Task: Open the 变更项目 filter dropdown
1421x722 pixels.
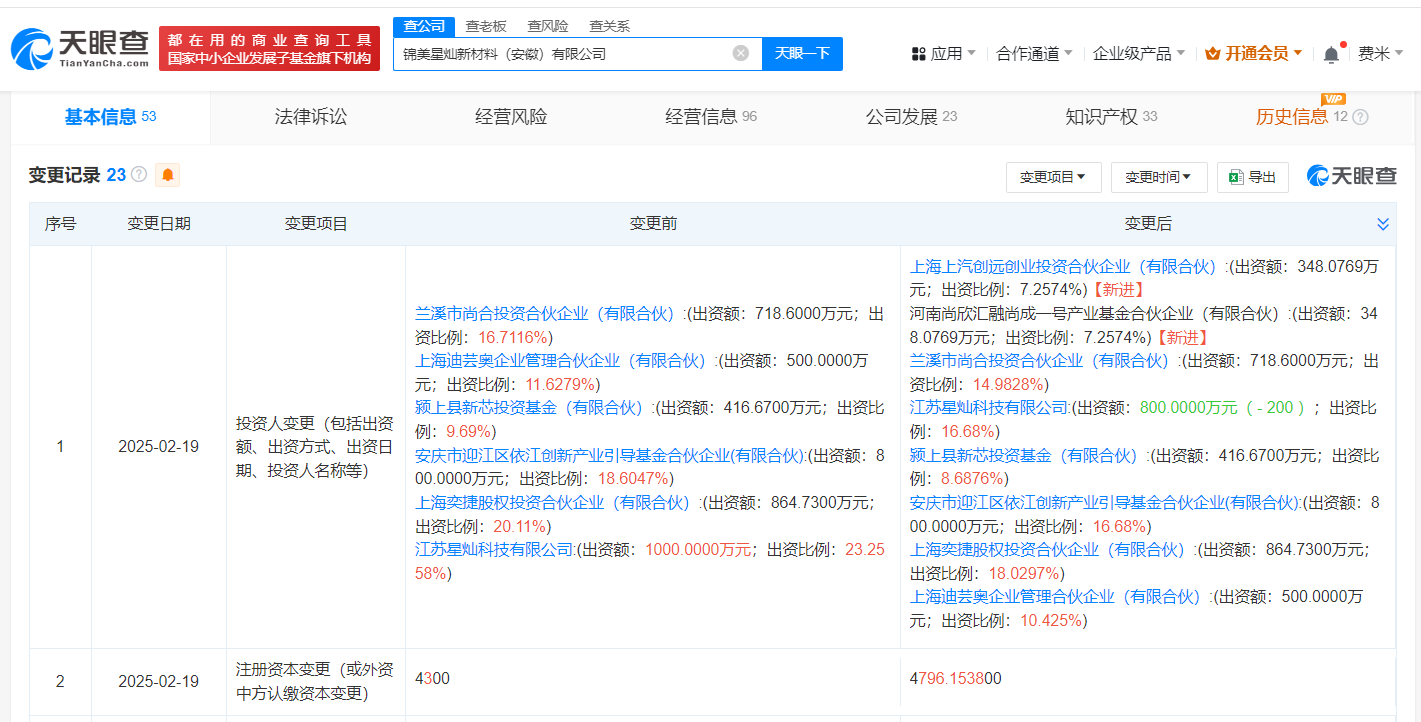Action: (1053, 177)
